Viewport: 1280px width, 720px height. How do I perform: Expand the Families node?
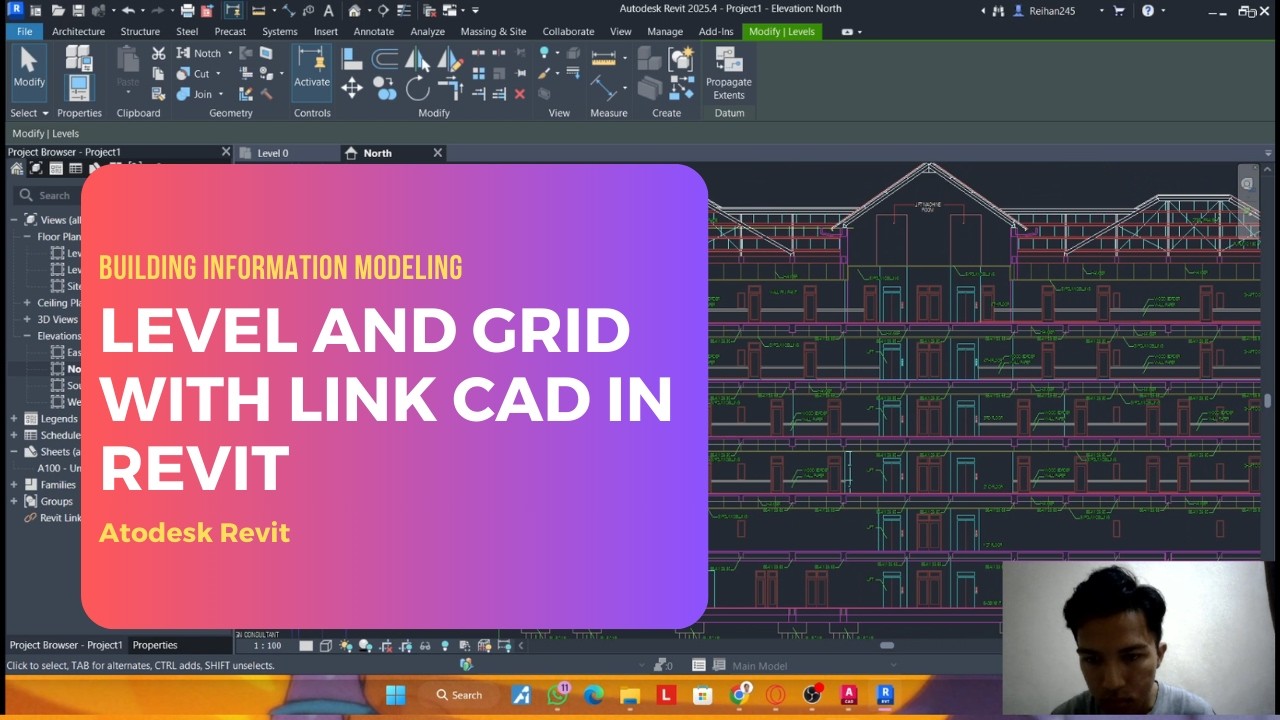(x=14, y=485)
